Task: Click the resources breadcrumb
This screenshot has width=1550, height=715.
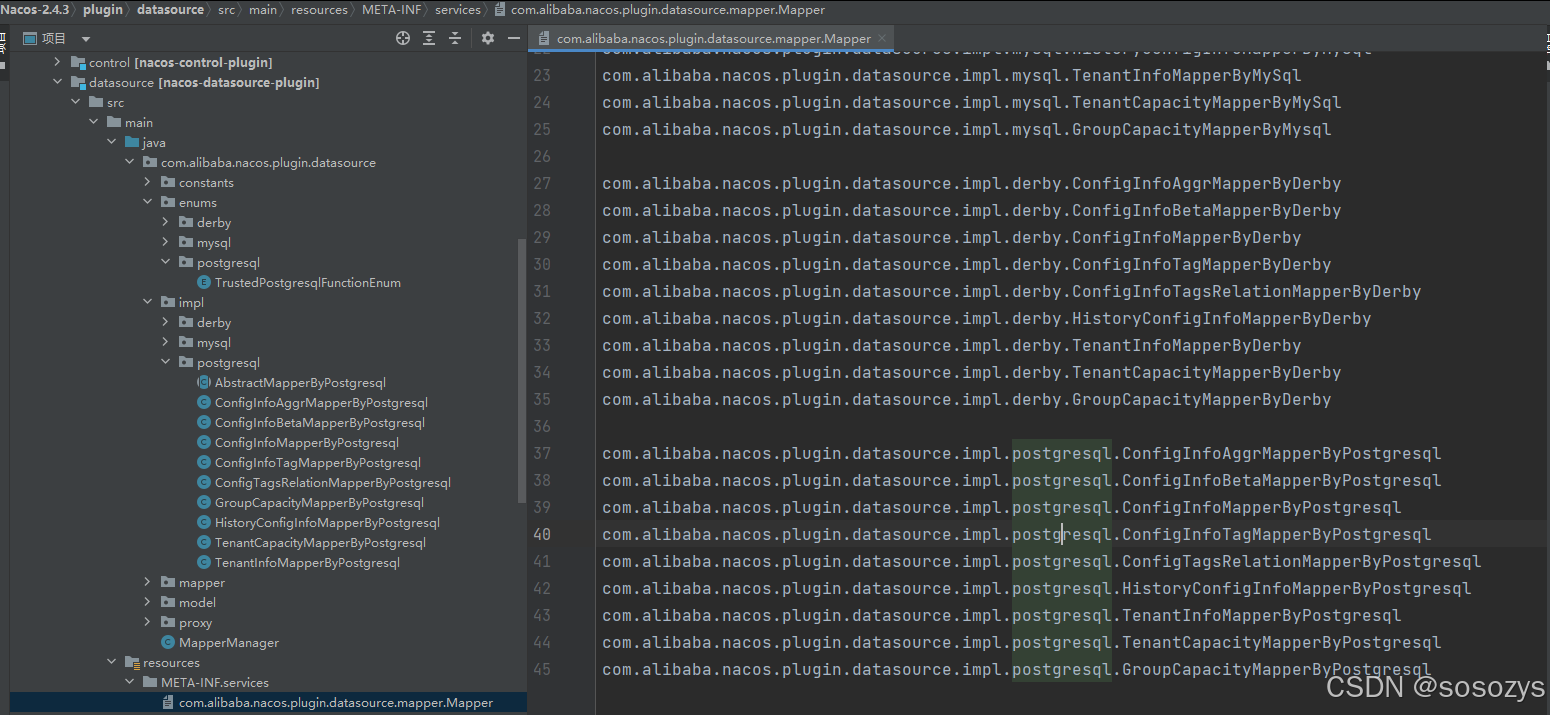Action: 319,9
